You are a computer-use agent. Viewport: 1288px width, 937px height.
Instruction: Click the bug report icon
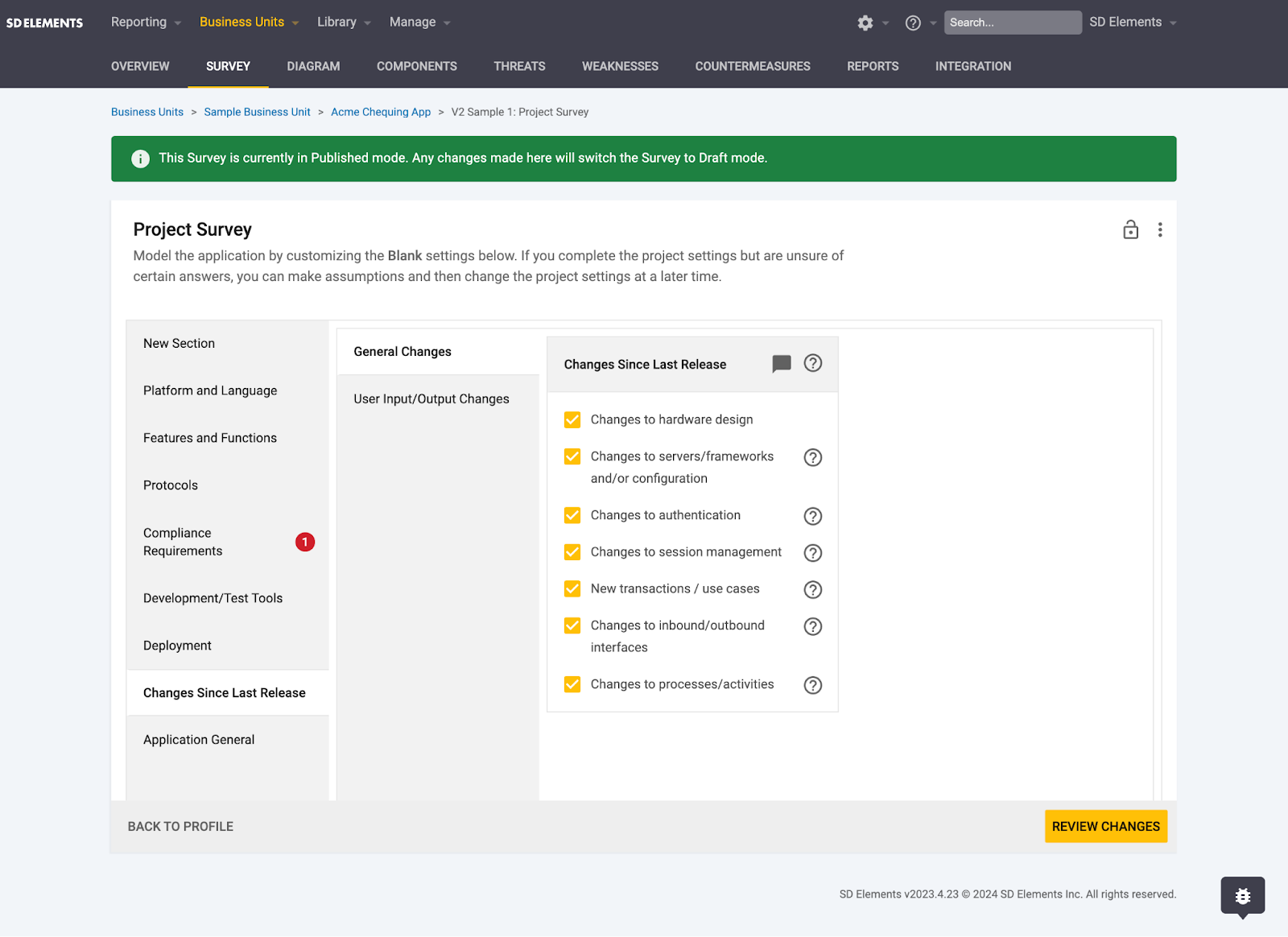click(x=1243, y=896)
